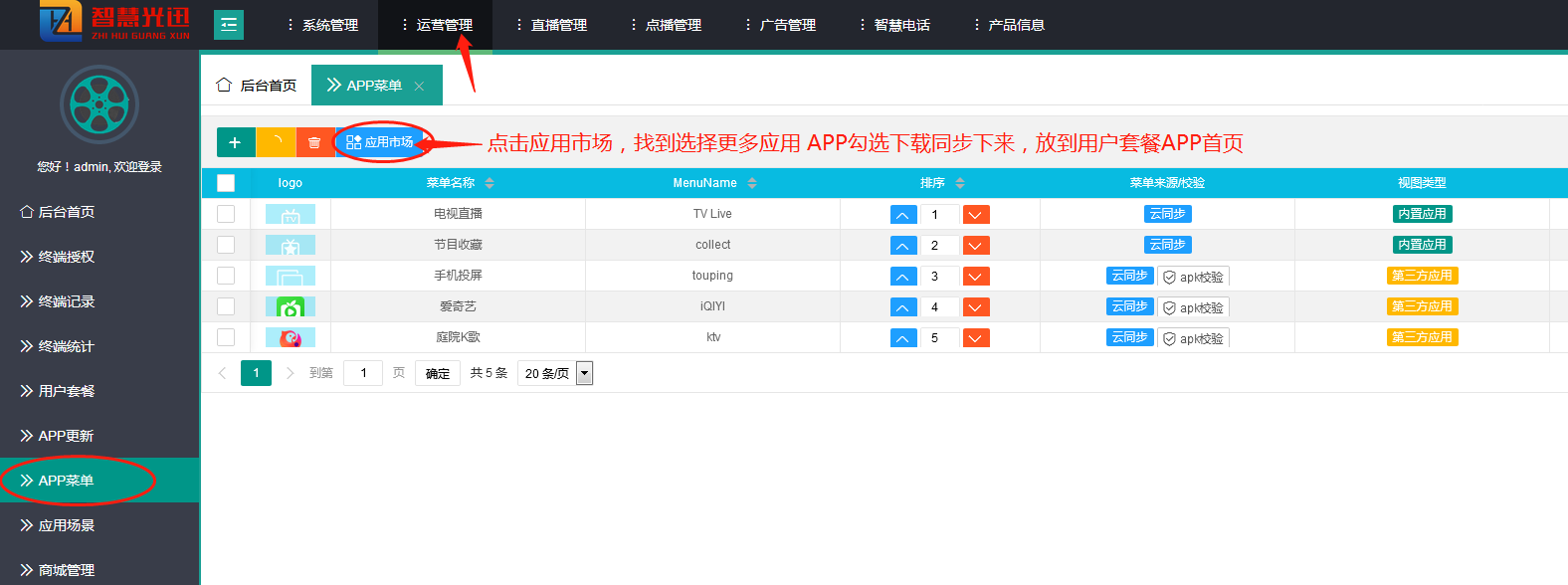Click the film reel avatar icon
Screen dimensions: 1568x585
coord(99,104)
